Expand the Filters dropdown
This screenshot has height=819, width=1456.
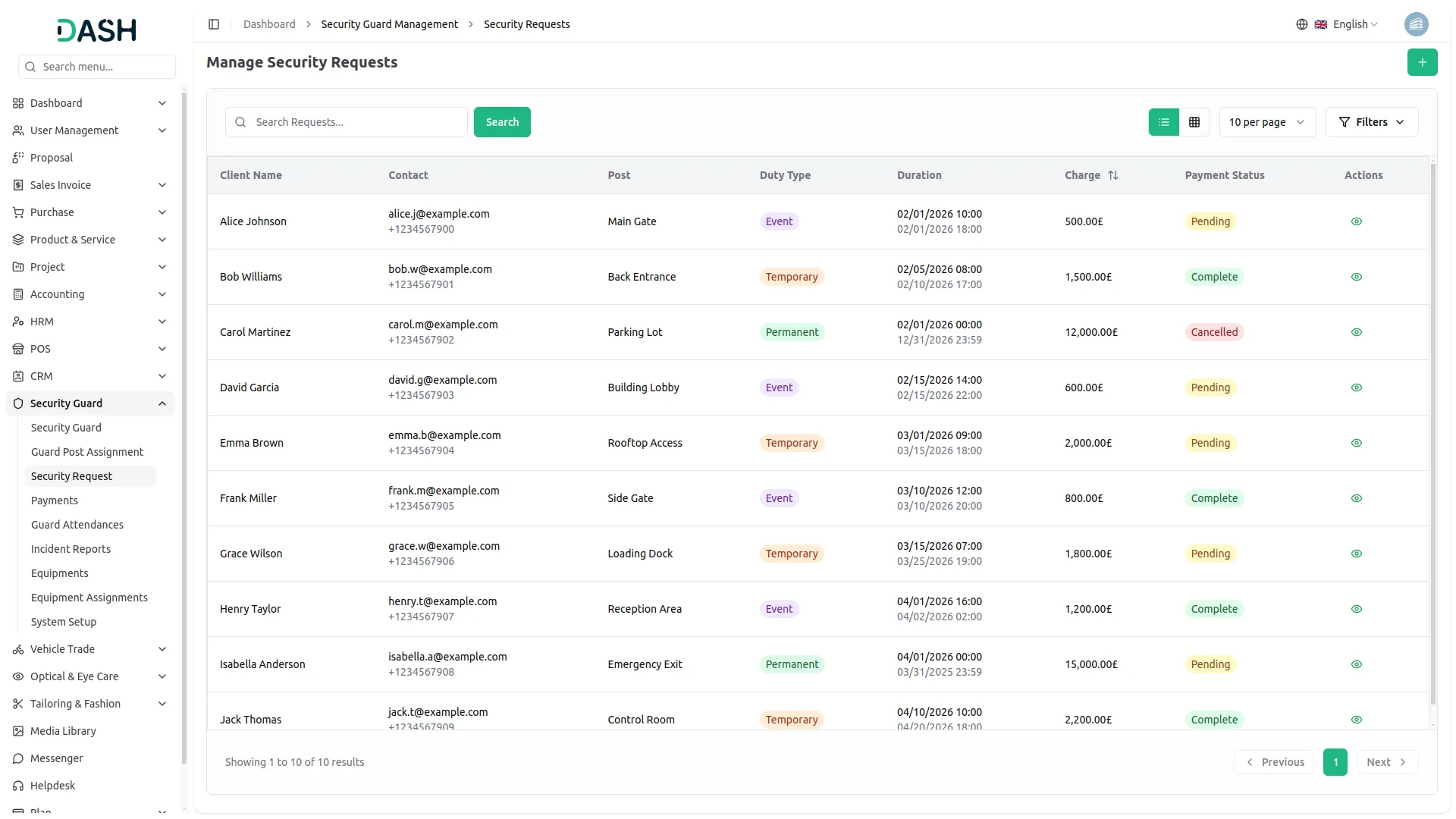[x=1371, y=122]
